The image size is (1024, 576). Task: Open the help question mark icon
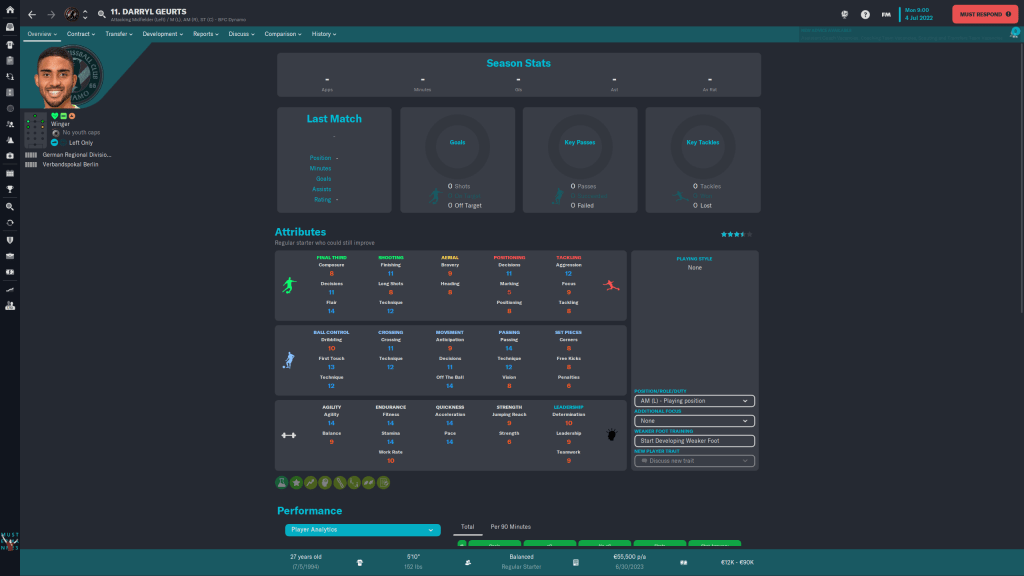[865, 15]
